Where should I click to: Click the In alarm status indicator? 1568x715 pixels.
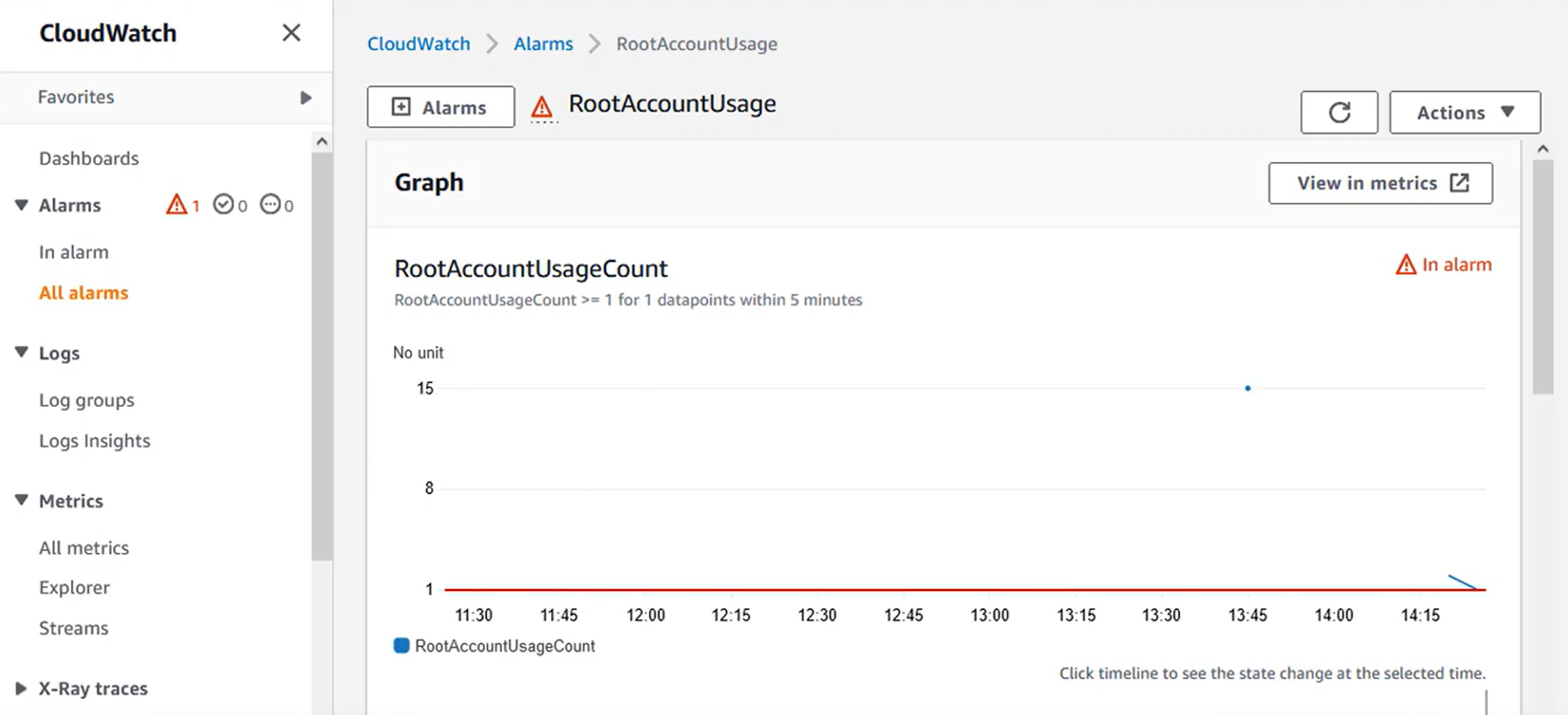click(x=1443, y=265)
